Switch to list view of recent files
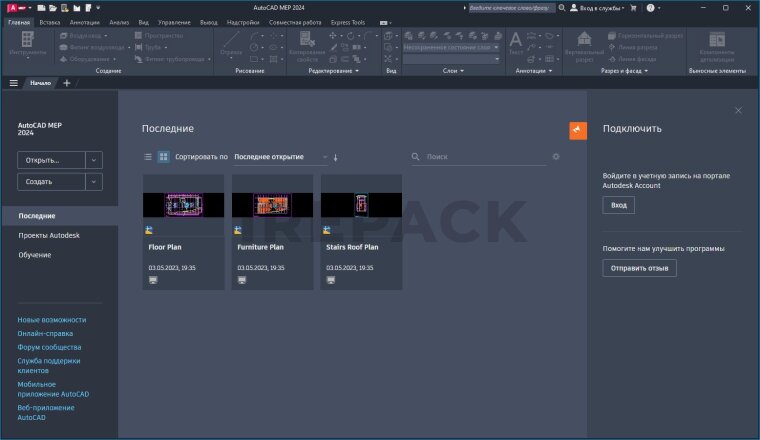The height and width of the screenshot is (440, 760). click(x=148, y=157)
